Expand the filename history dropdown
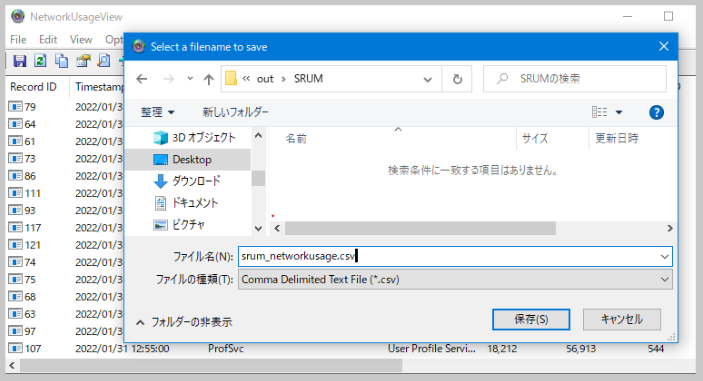Image resolution: width=703 pixels, height=381 pixels. pyautogui.click(x=664, y=257)
